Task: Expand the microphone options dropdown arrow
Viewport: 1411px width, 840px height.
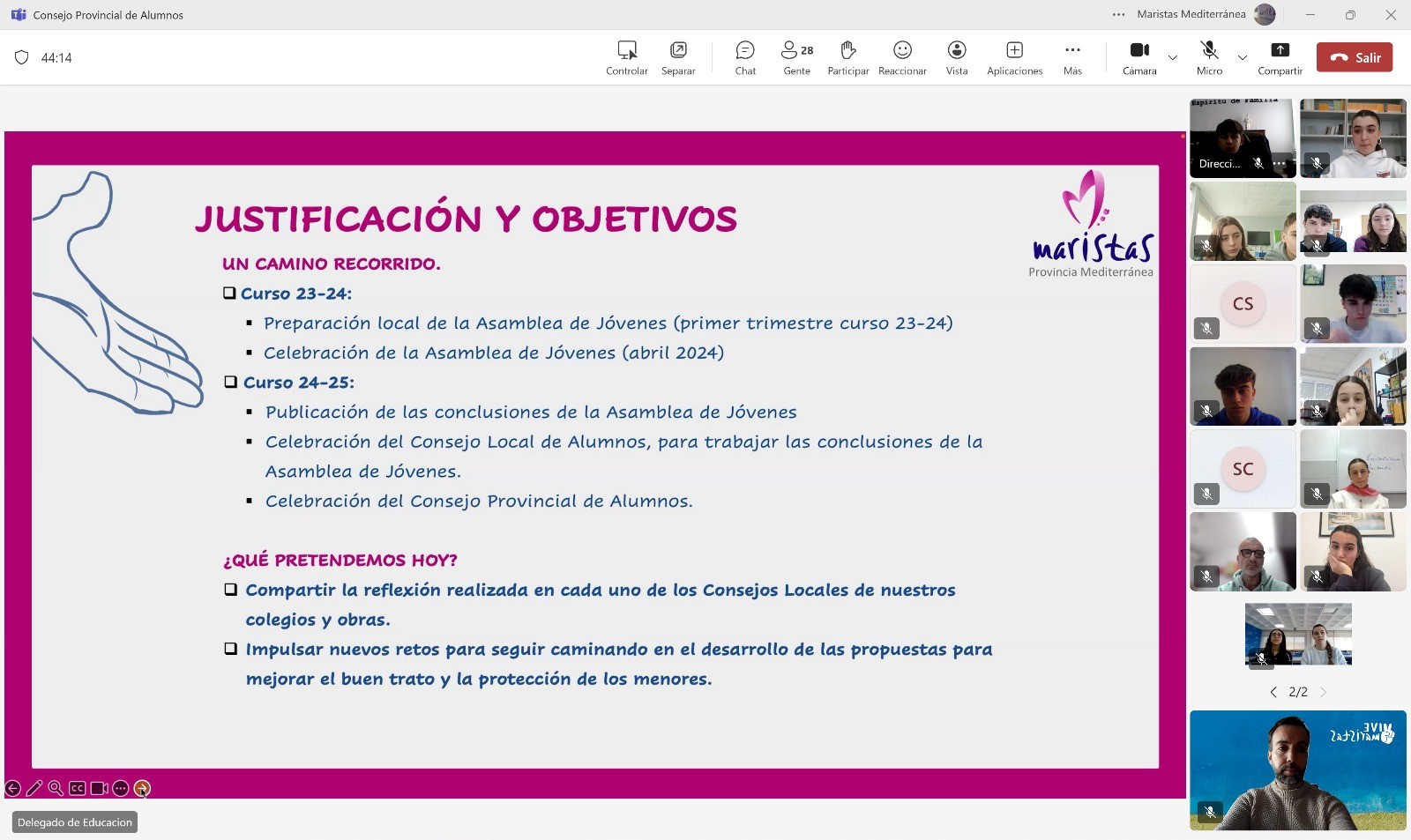Action: [1243, 58]
